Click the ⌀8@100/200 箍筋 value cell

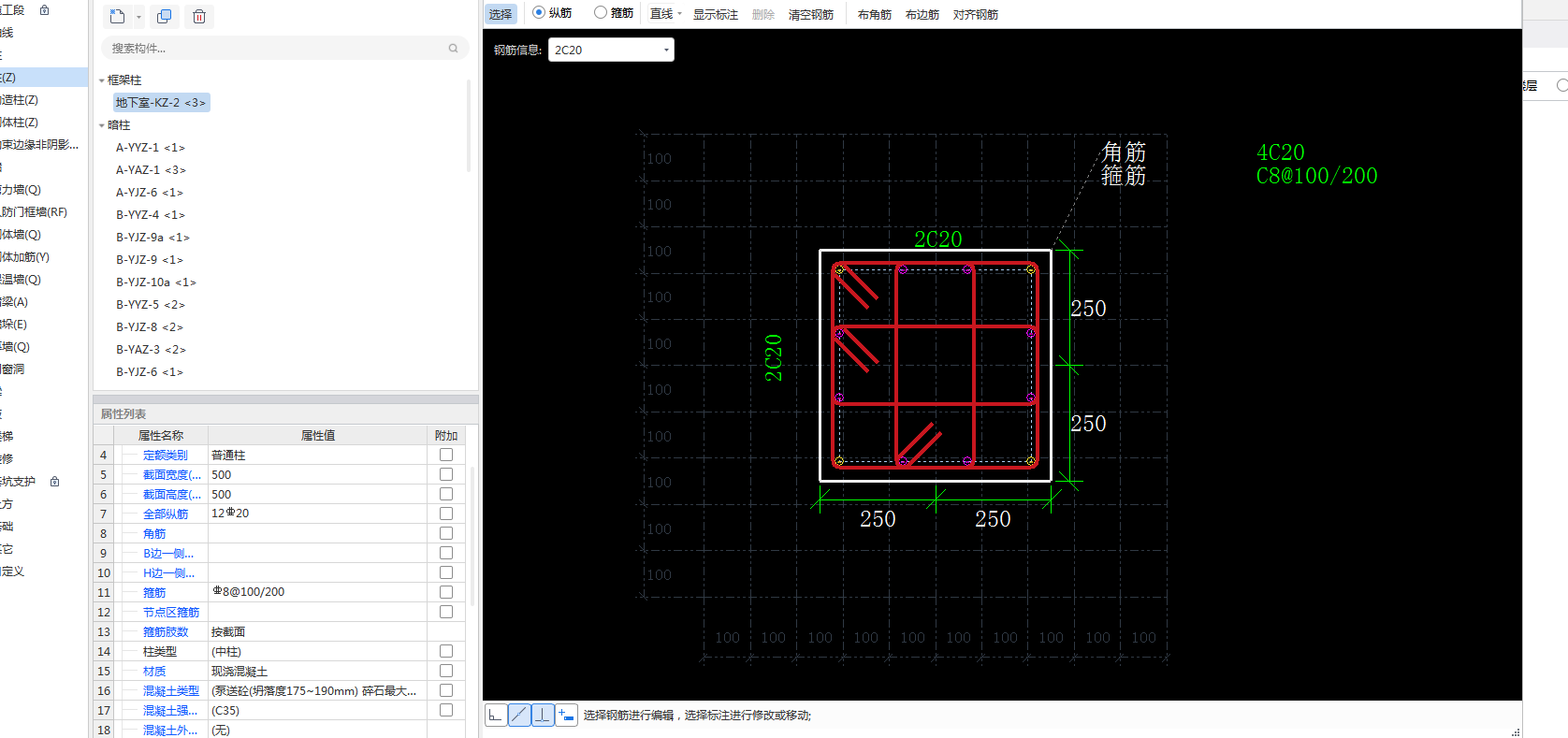317,592
